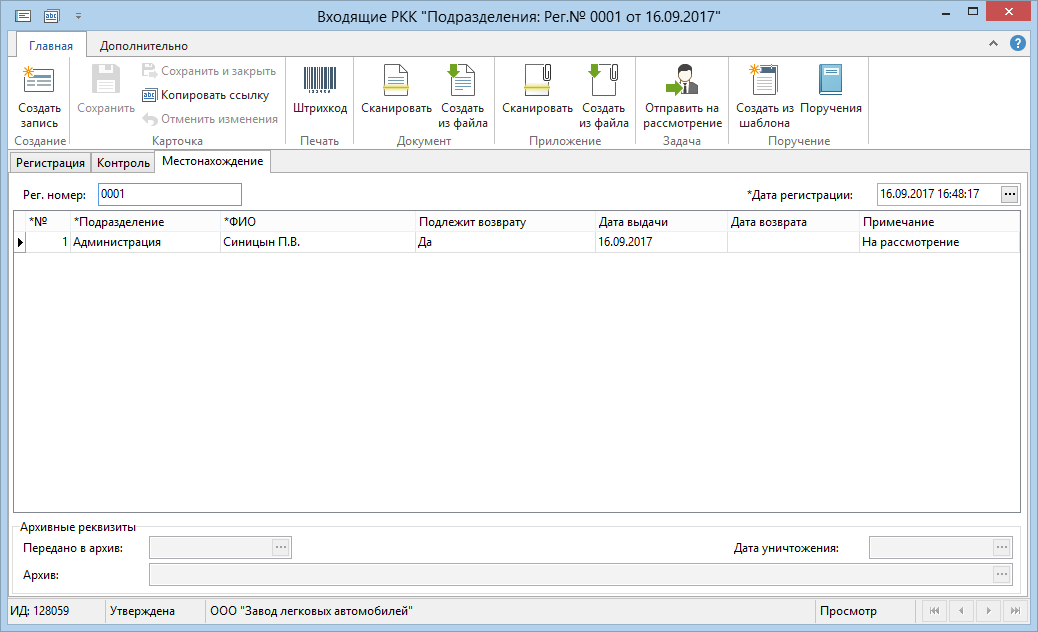The height and width of the screenshot is (632, 1038).
Task: Open the Дата регистрации date picker button
Action: click(x=1009, y=195)
